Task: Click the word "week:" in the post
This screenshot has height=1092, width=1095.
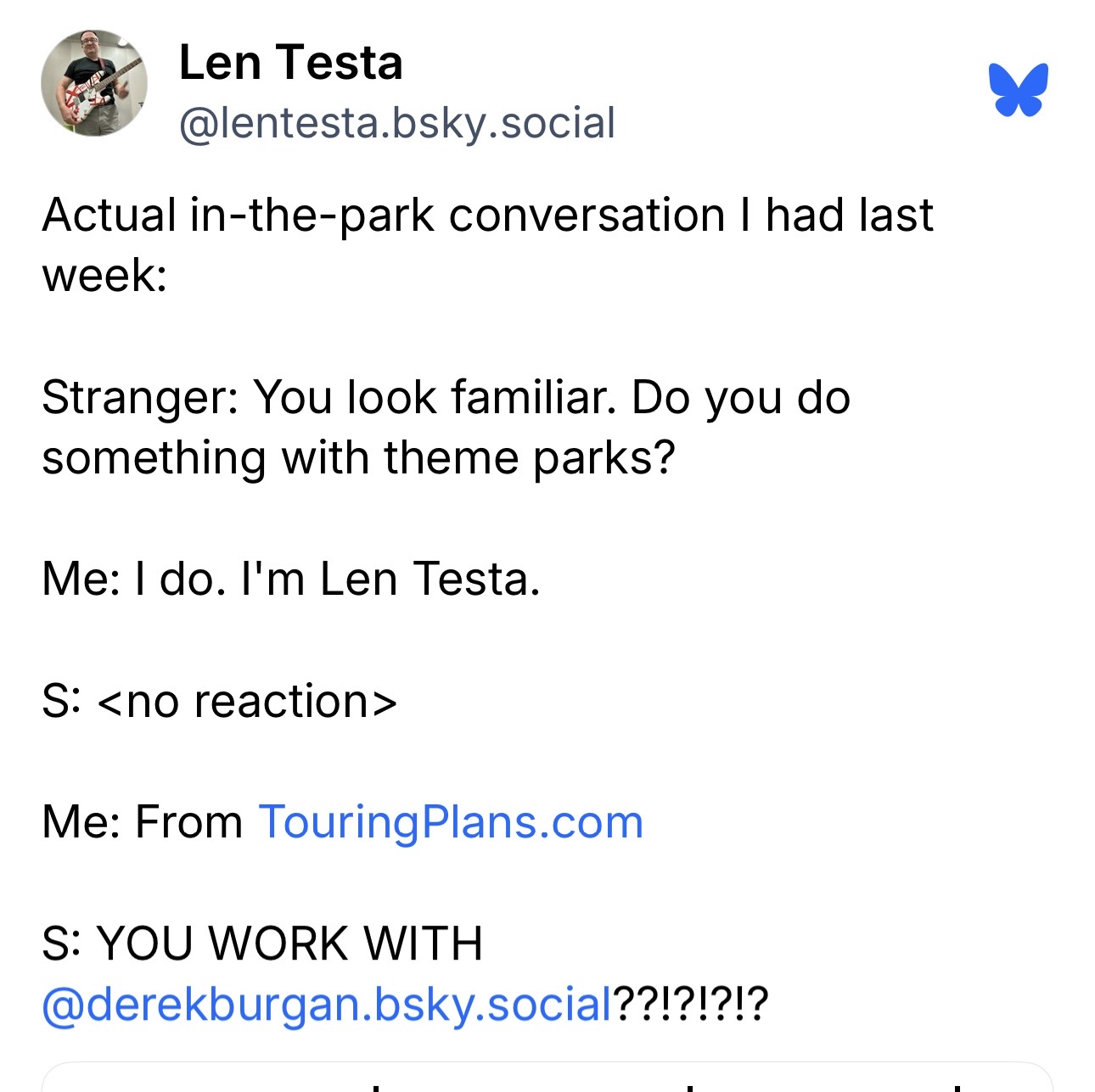Action: (104, 275)
